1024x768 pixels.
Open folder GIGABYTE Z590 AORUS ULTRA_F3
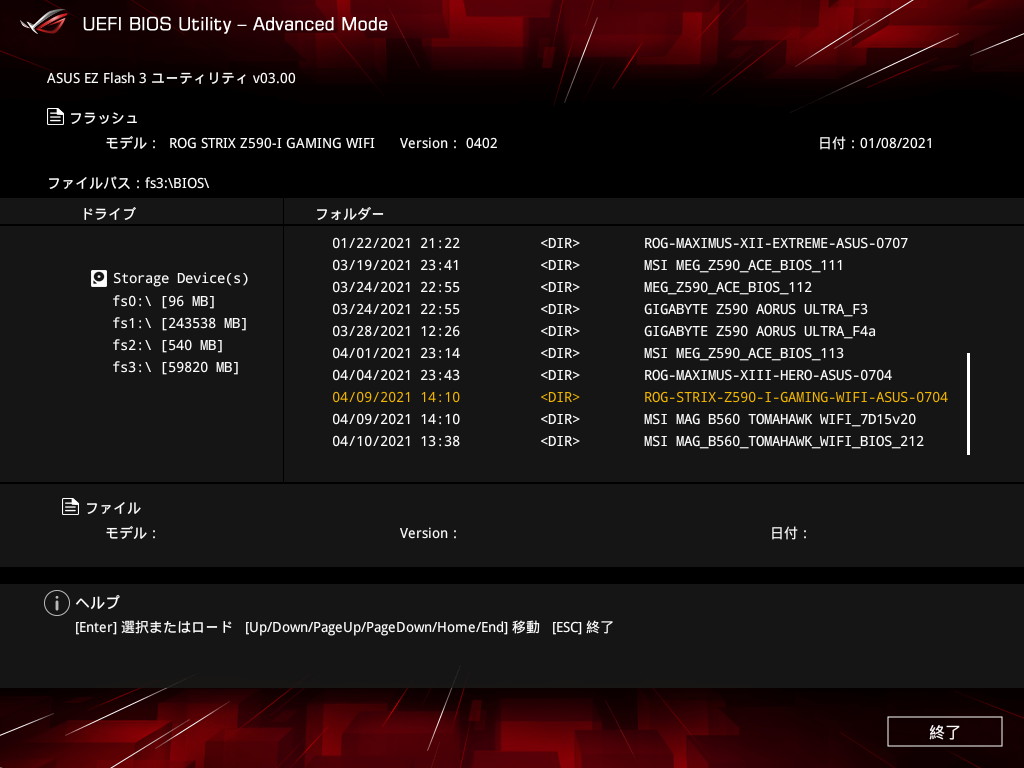(756, 309)
